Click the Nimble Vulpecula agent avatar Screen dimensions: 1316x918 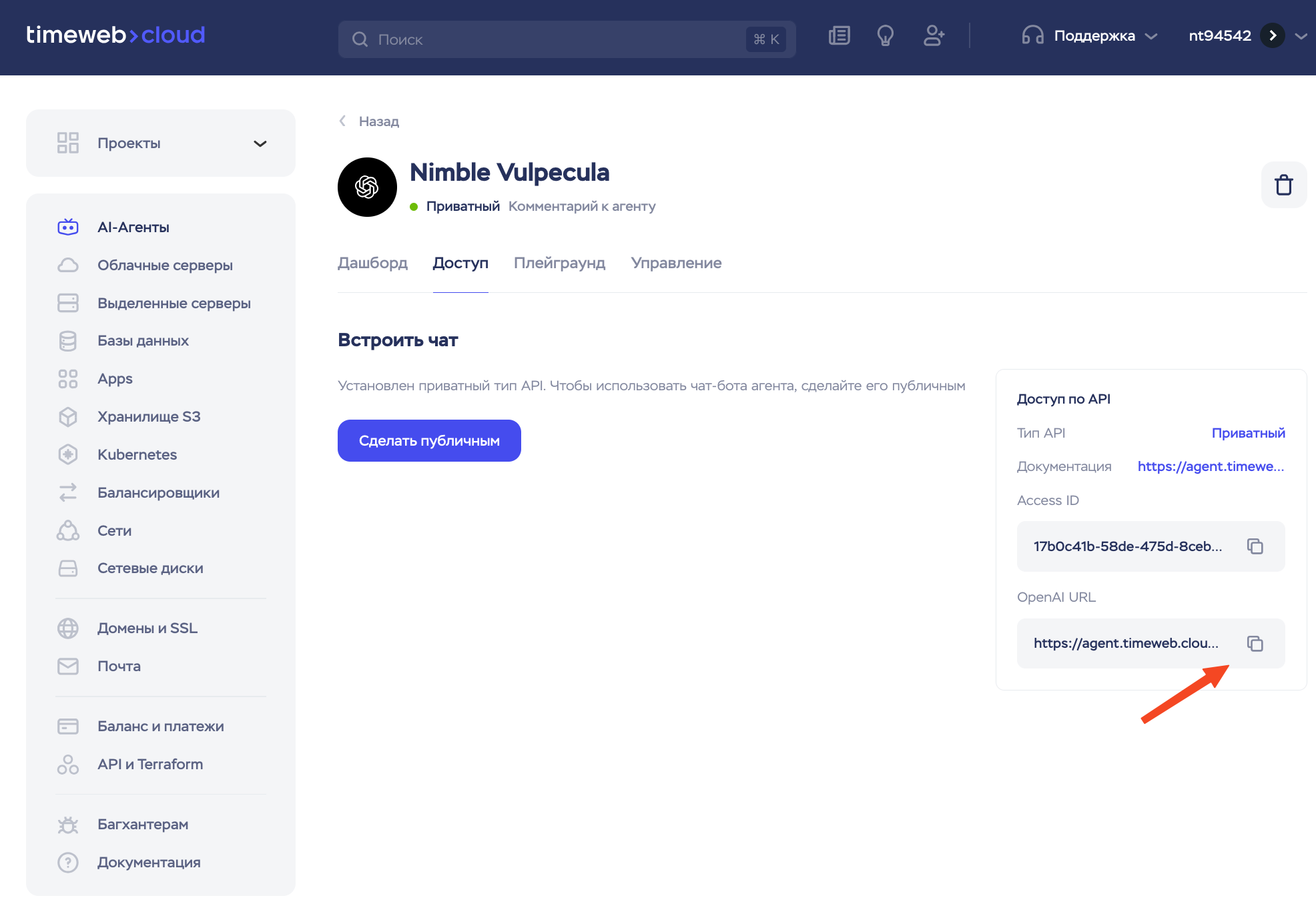[x=367, y=187]
